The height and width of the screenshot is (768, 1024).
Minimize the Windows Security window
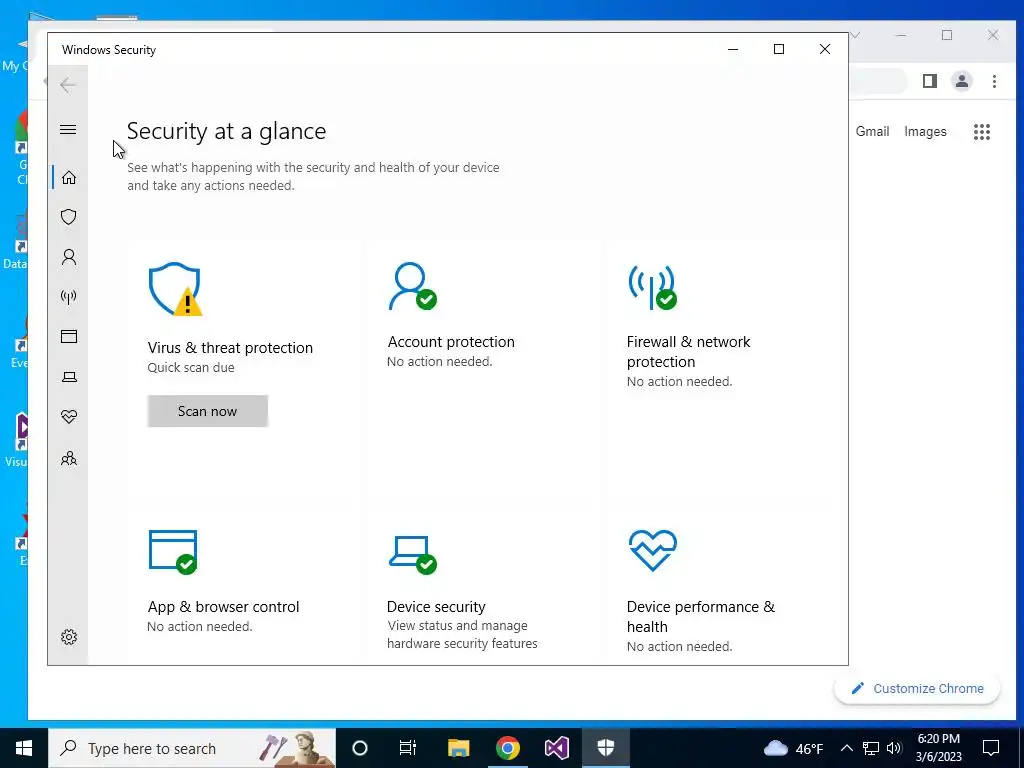click(733, 49)
